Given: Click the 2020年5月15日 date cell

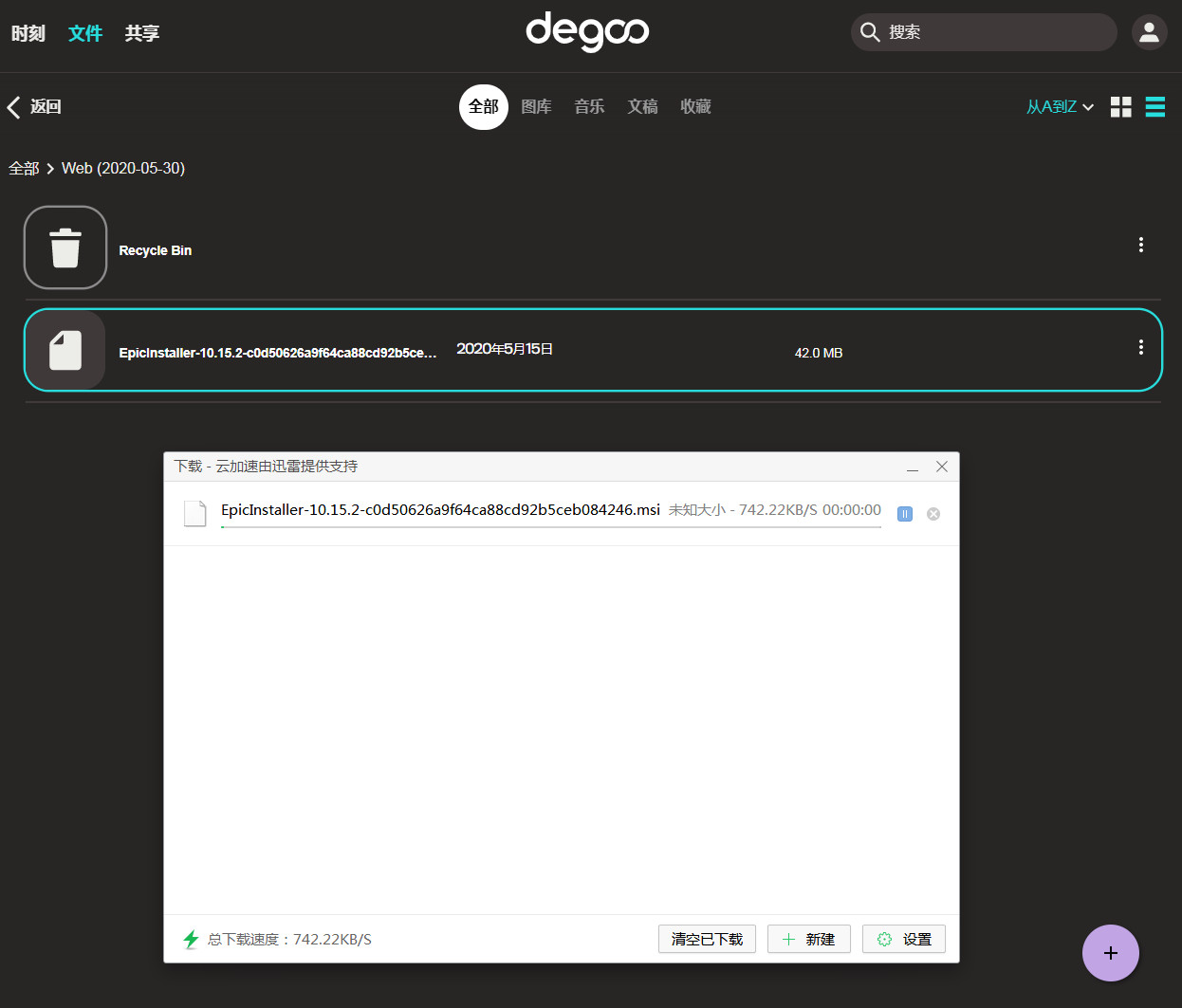Looking at the screenshot, I should click(505, 349).
